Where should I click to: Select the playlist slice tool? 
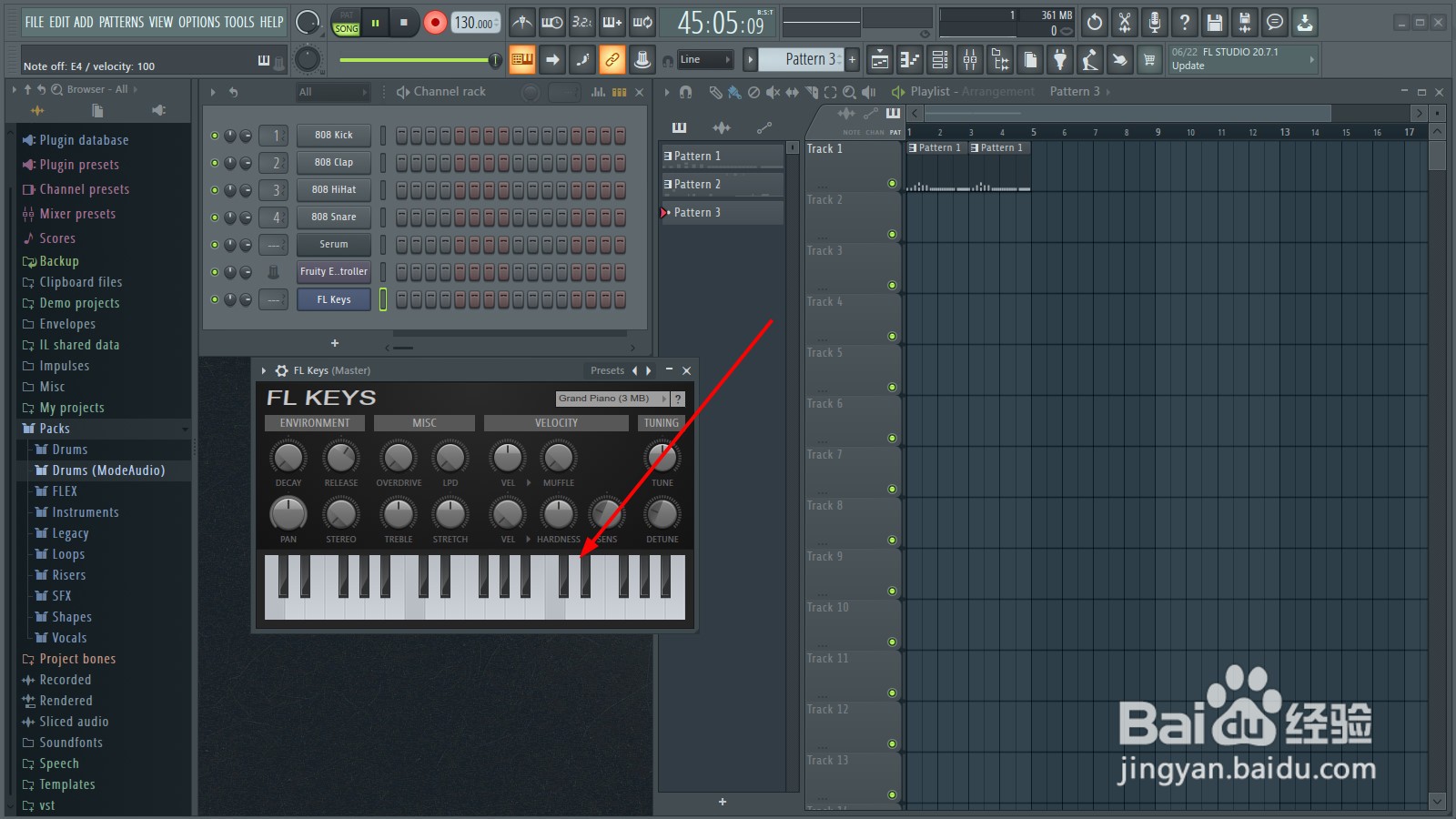[x=811, y=92]
